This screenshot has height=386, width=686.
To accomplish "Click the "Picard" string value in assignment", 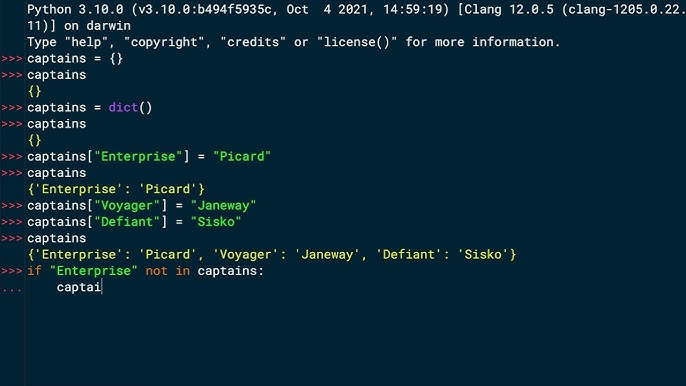I will pos(242,156).
